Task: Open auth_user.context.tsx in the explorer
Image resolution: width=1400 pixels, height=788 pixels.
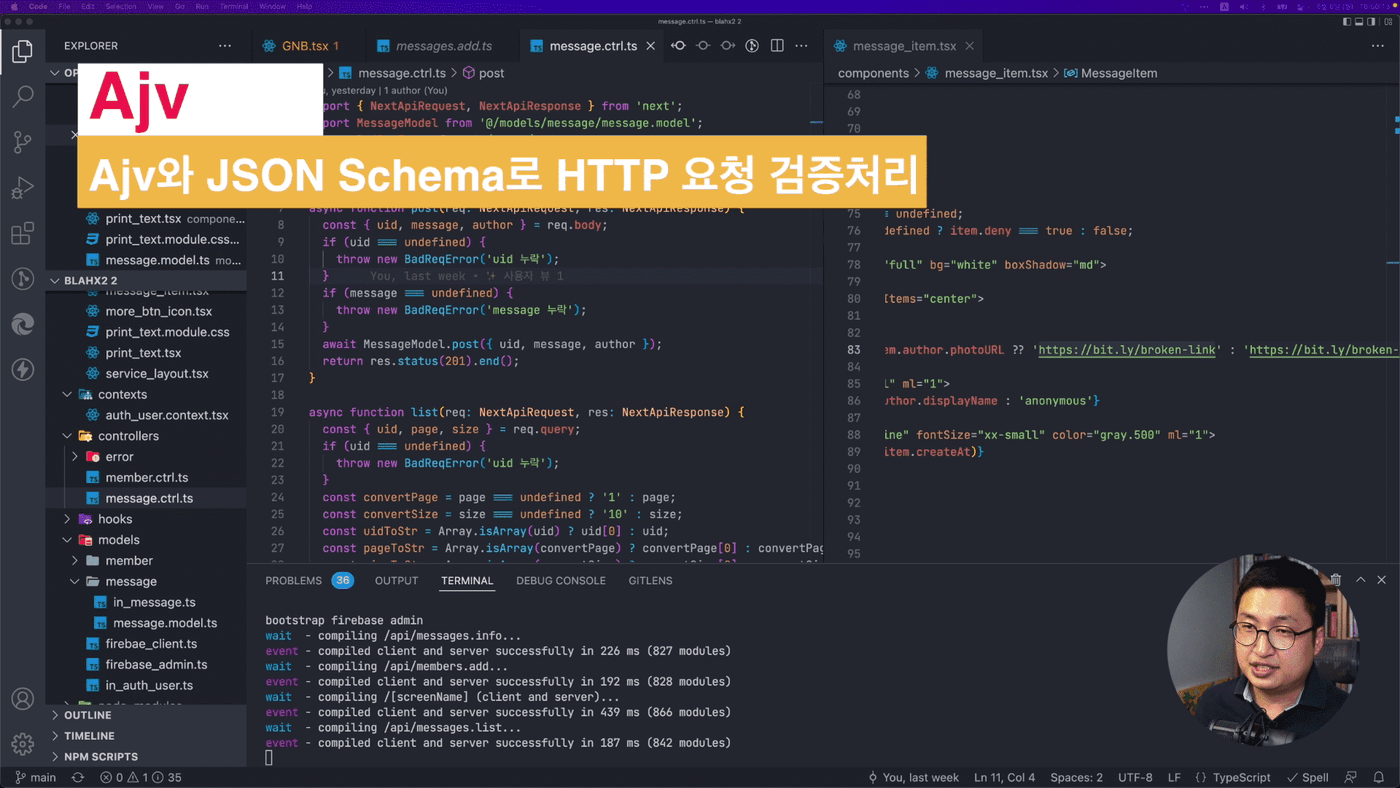Action: pos(146,415)
